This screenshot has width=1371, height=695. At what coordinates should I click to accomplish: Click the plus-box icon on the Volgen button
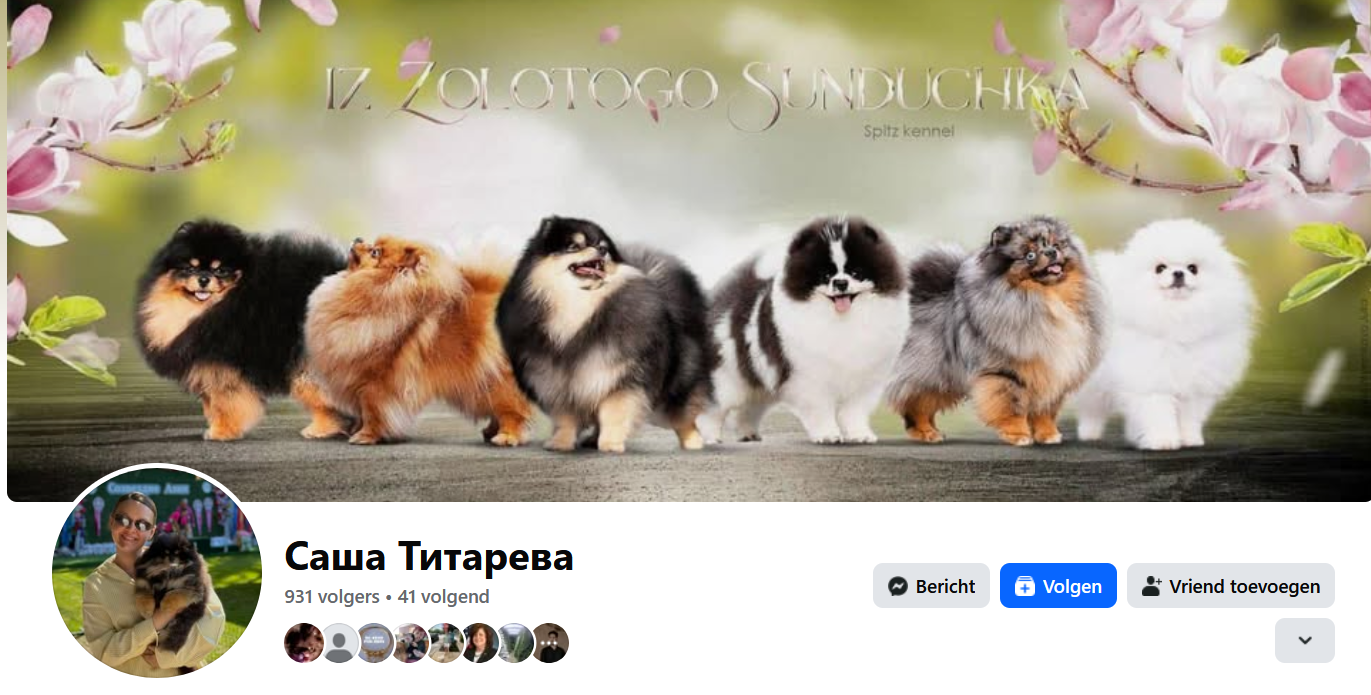point(1025,586)
